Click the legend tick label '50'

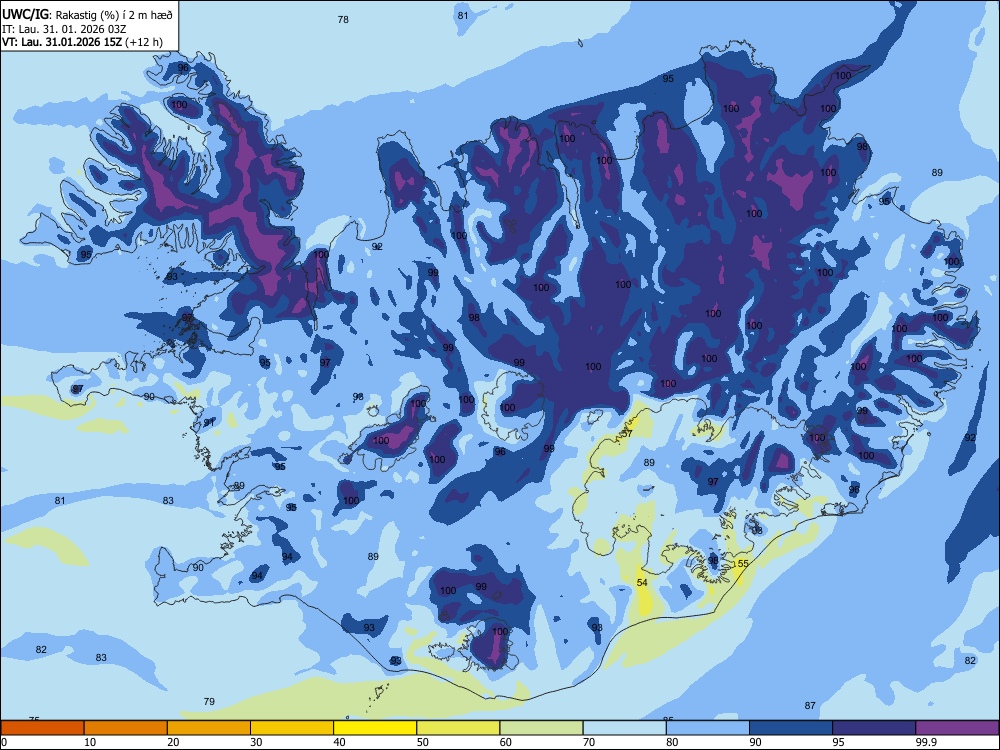click(423, 742)
